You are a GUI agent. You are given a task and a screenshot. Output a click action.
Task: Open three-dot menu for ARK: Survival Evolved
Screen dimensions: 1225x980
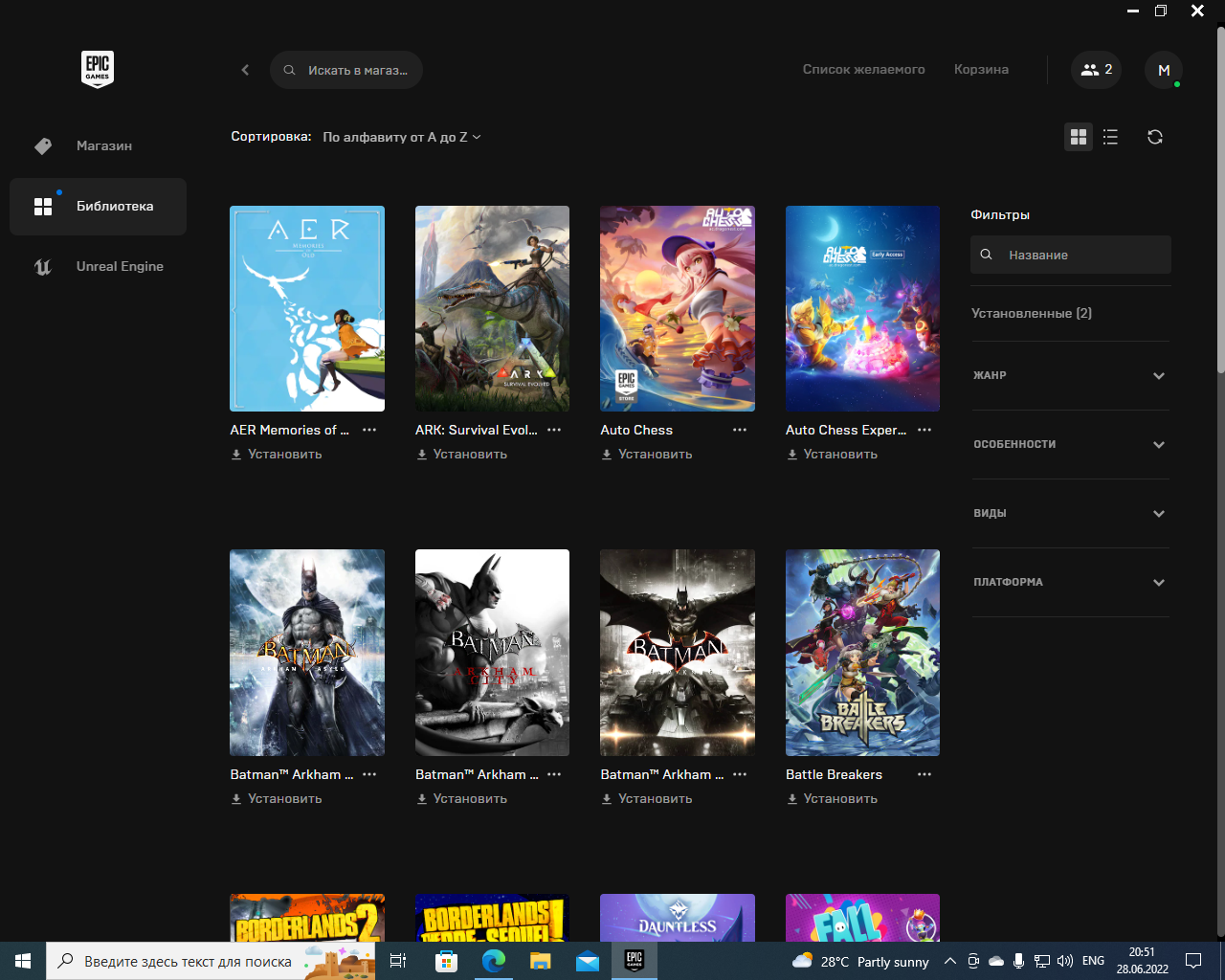coord(554,430)
